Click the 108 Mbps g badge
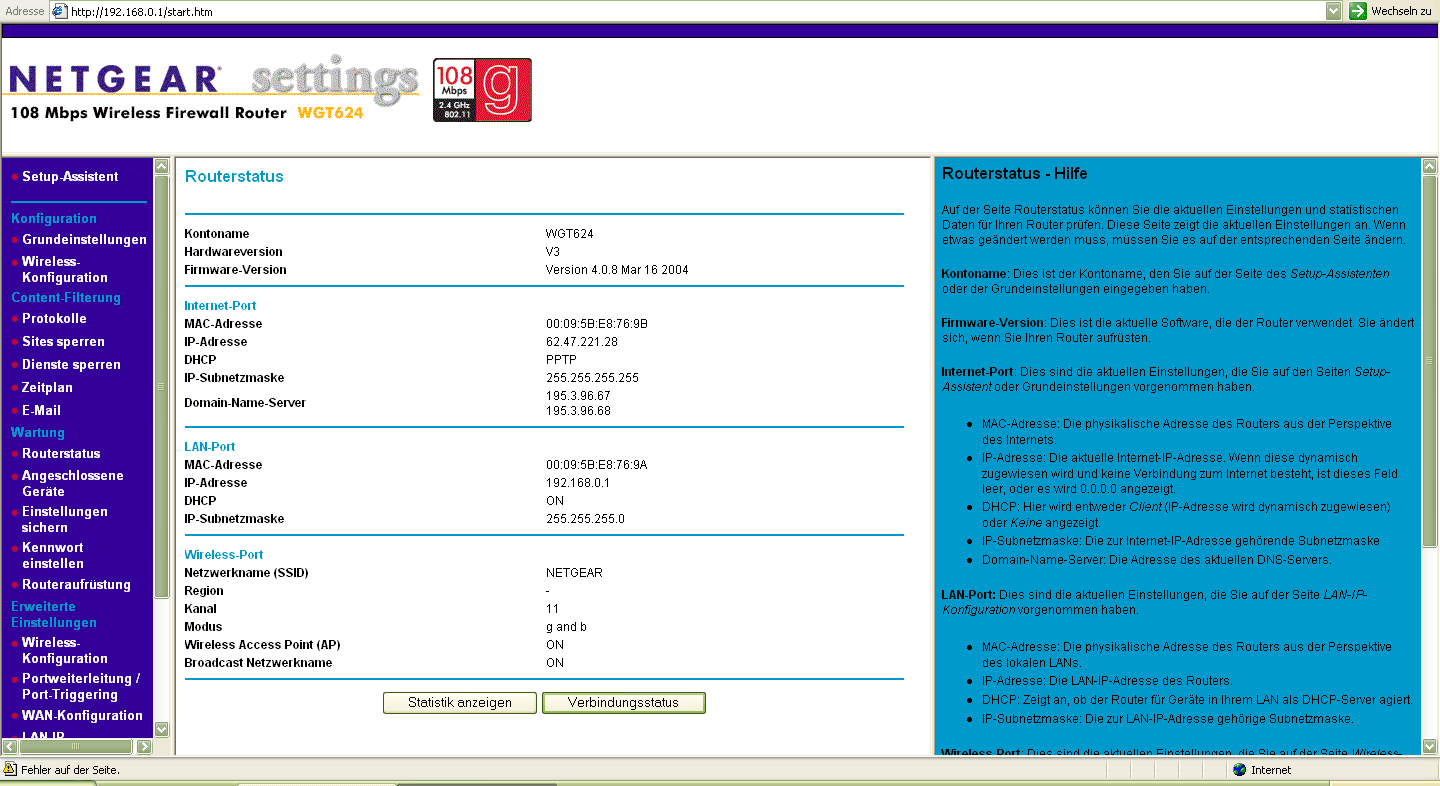The image size is (1440, 786). [482, 90]
